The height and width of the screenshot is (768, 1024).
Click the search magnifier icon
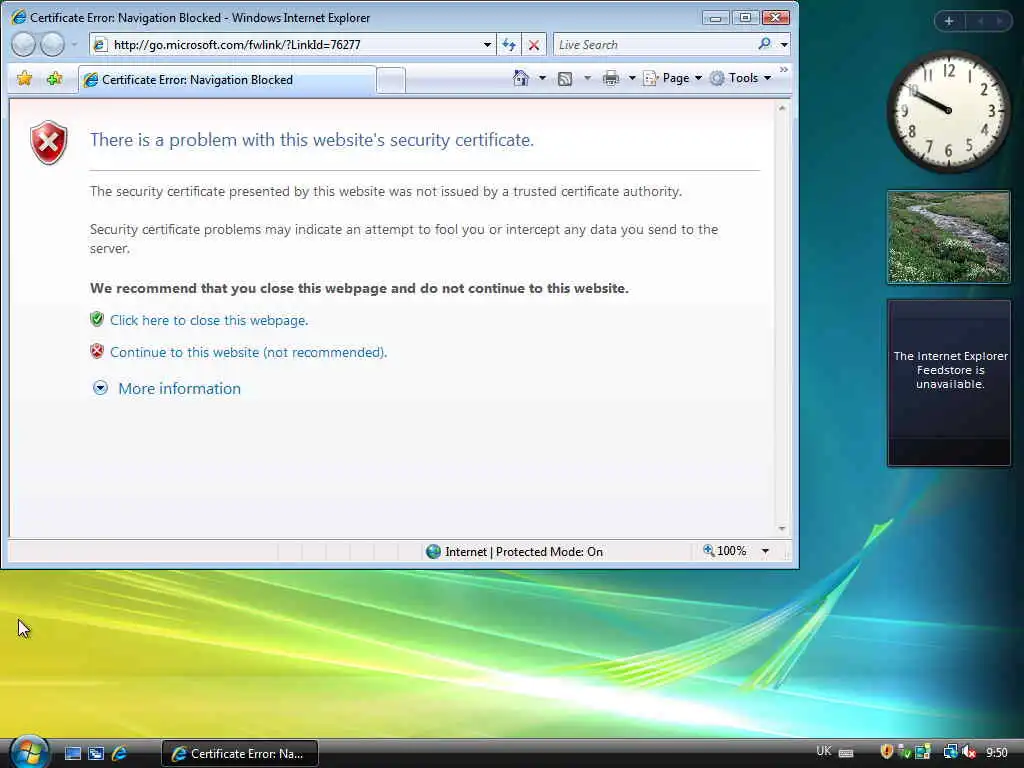click(x=765, y=44)
